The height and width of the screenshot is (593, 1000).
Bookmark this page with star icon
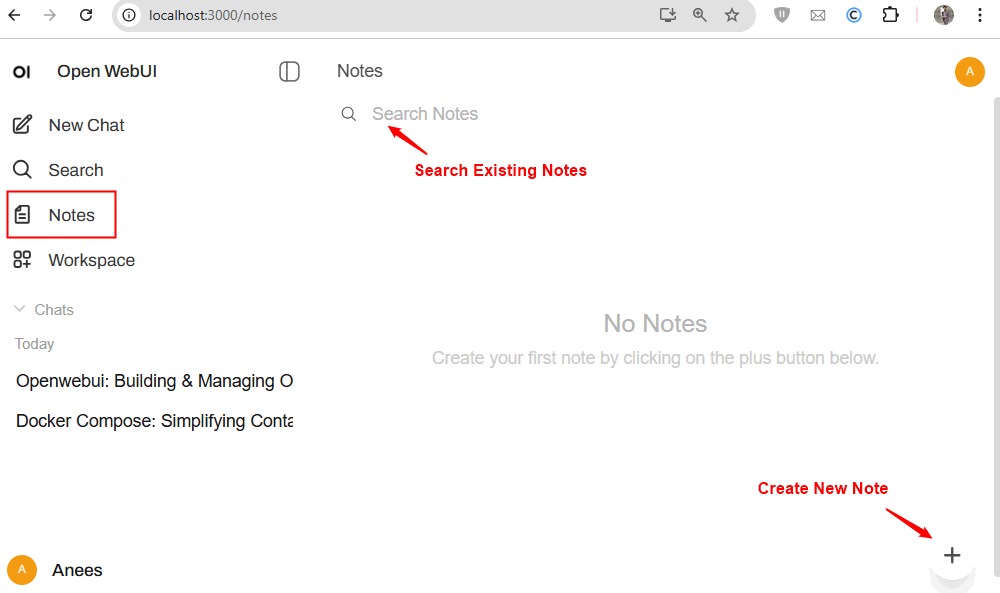(732, 15)
